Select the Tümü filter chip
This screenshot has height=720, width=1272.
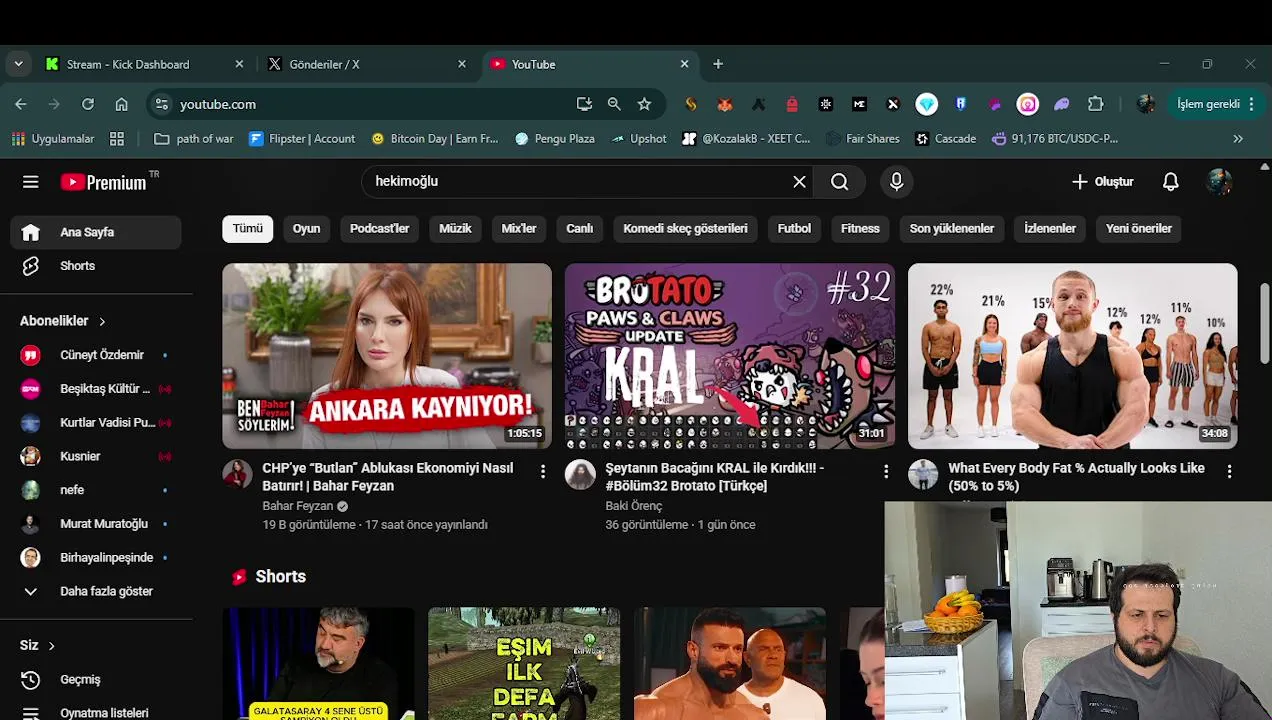coord(247,229)
